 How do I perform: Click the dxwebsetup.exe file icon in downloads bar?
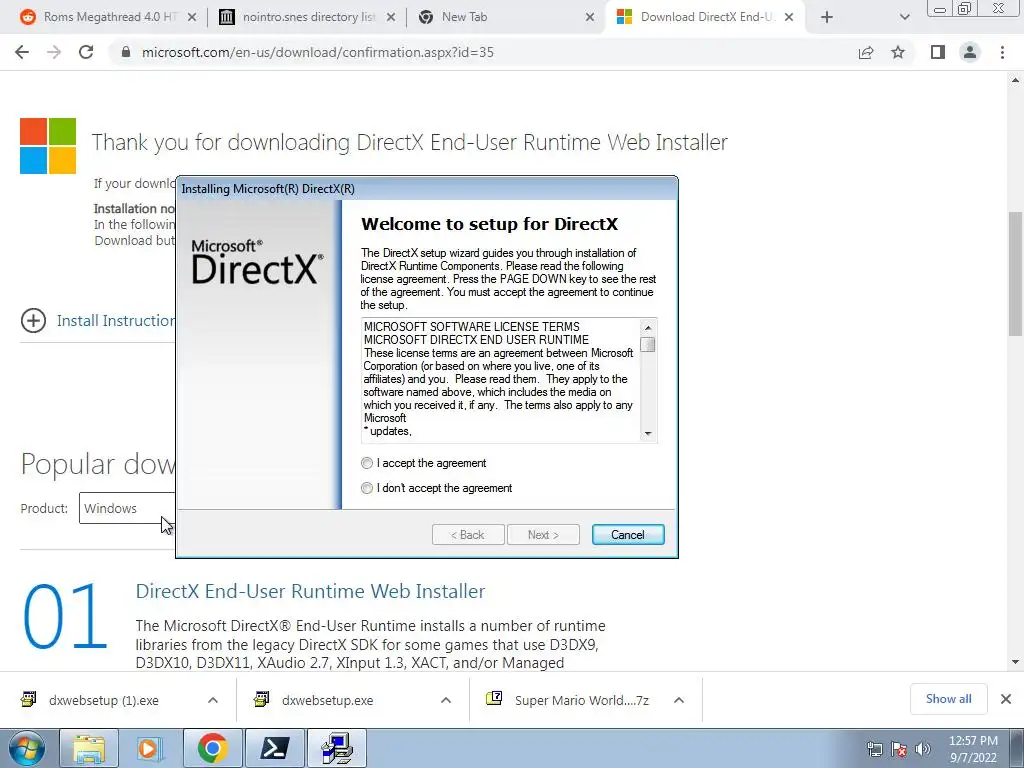(261, 699)
